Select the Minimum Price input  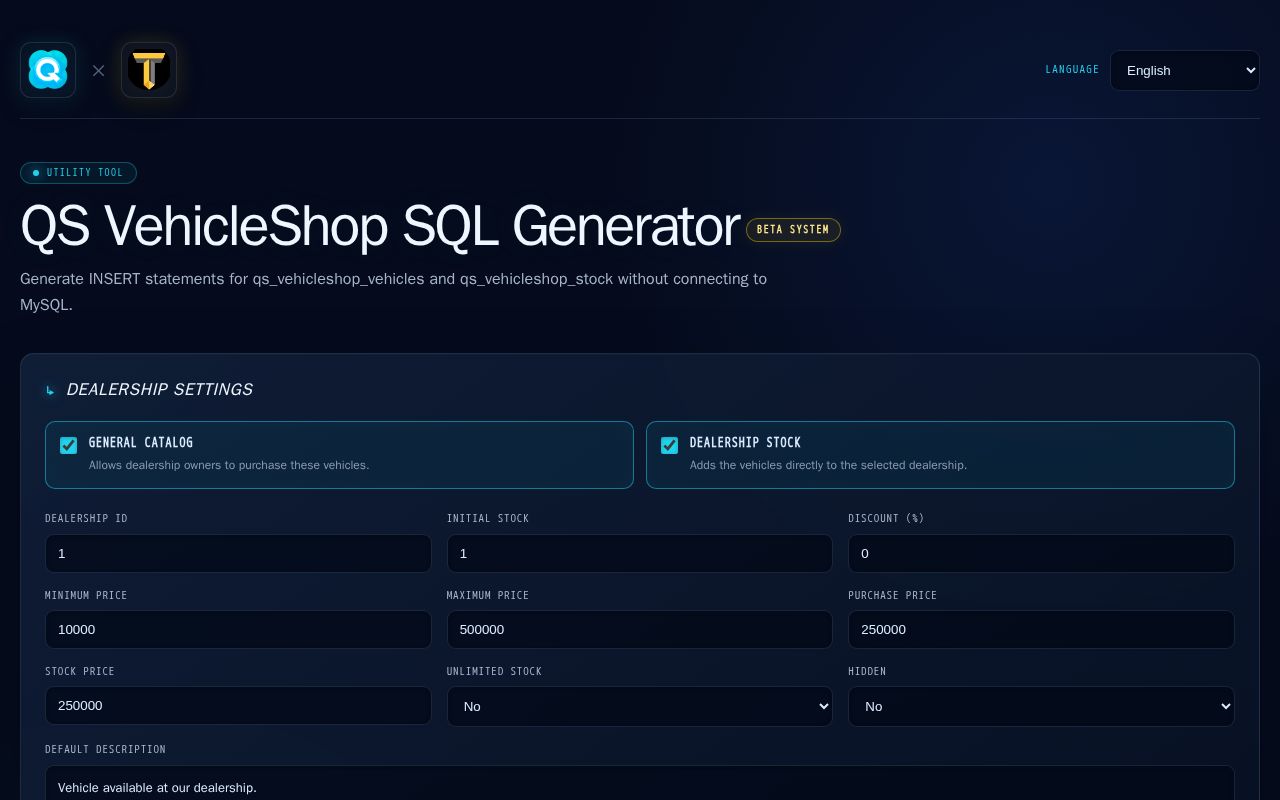(x=238, y=629)
